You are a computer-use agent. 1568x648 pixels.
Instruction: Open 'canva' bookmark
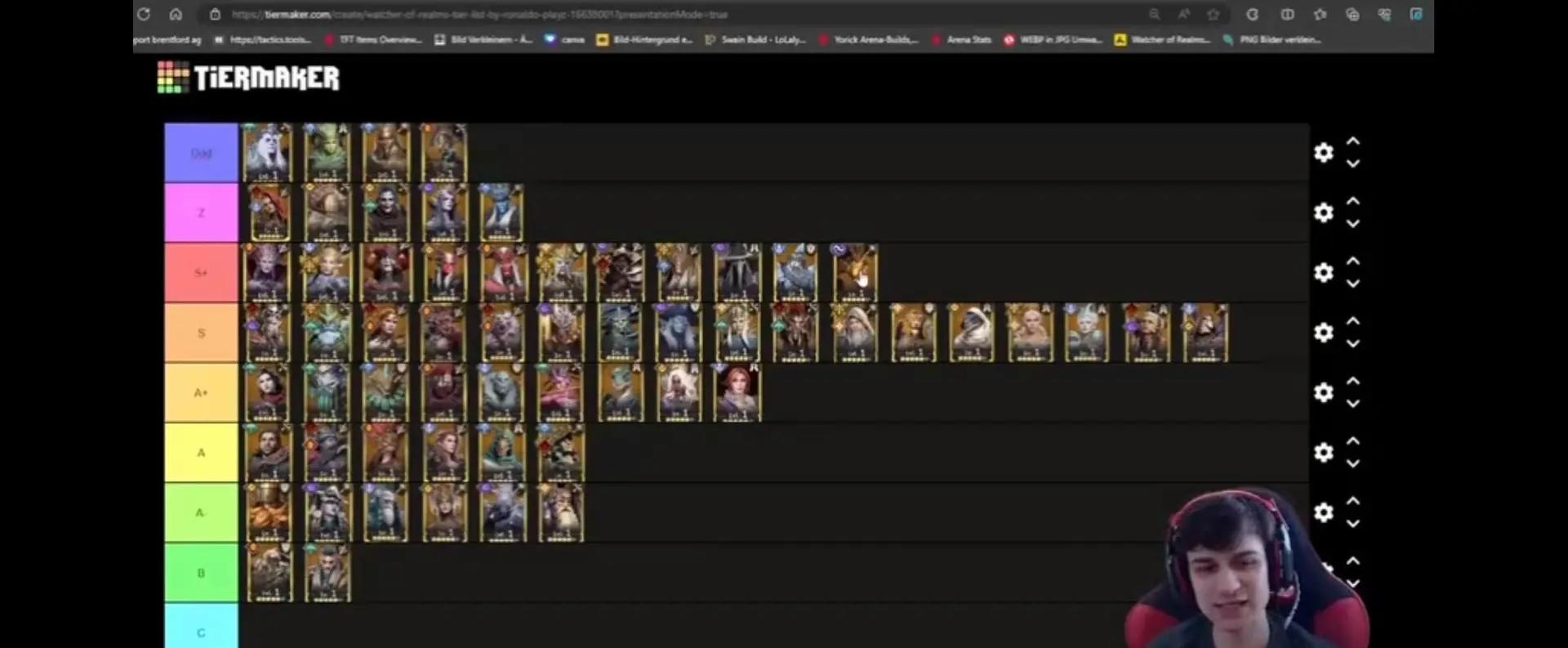tap(564, 39)
